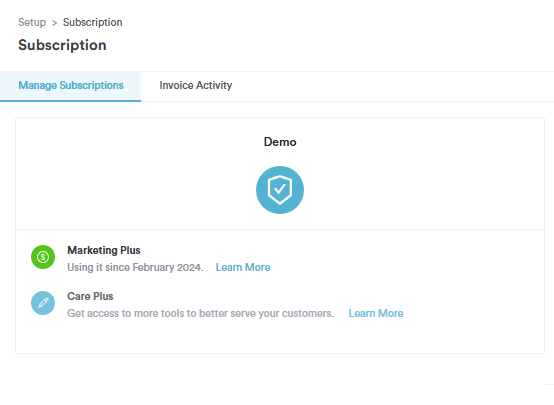Select the Subscription breadcrumb item
The image size is (554, 405).
(93, 22)
